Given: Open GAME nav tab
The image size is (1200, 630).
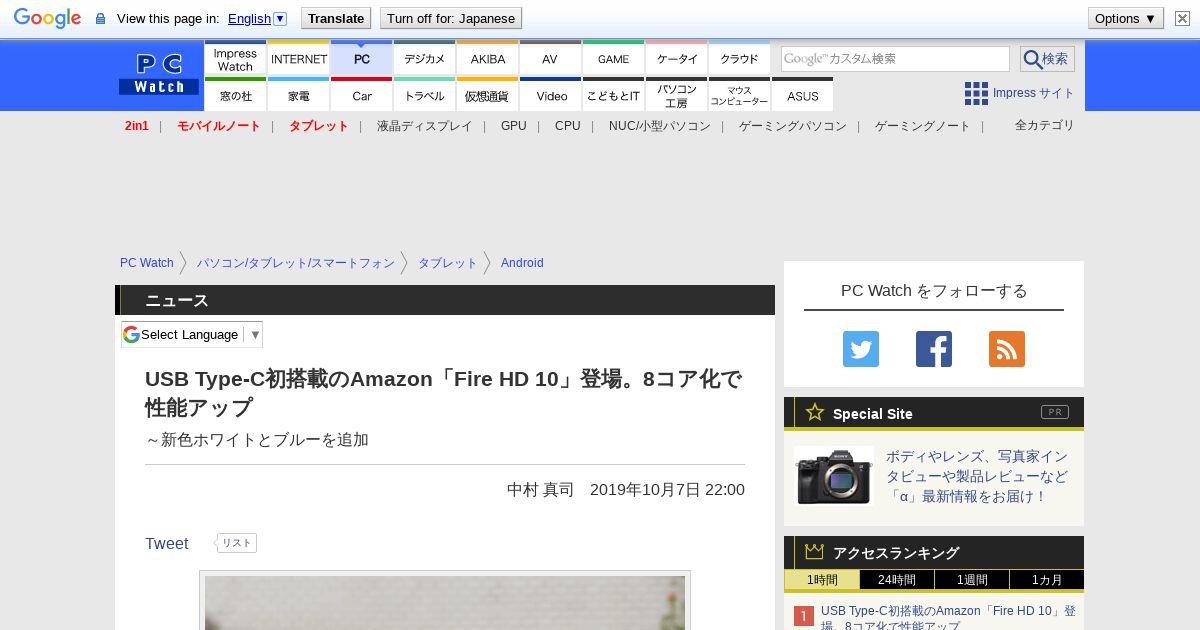Looking at the screenshot, I should click(x=613, y=58).
